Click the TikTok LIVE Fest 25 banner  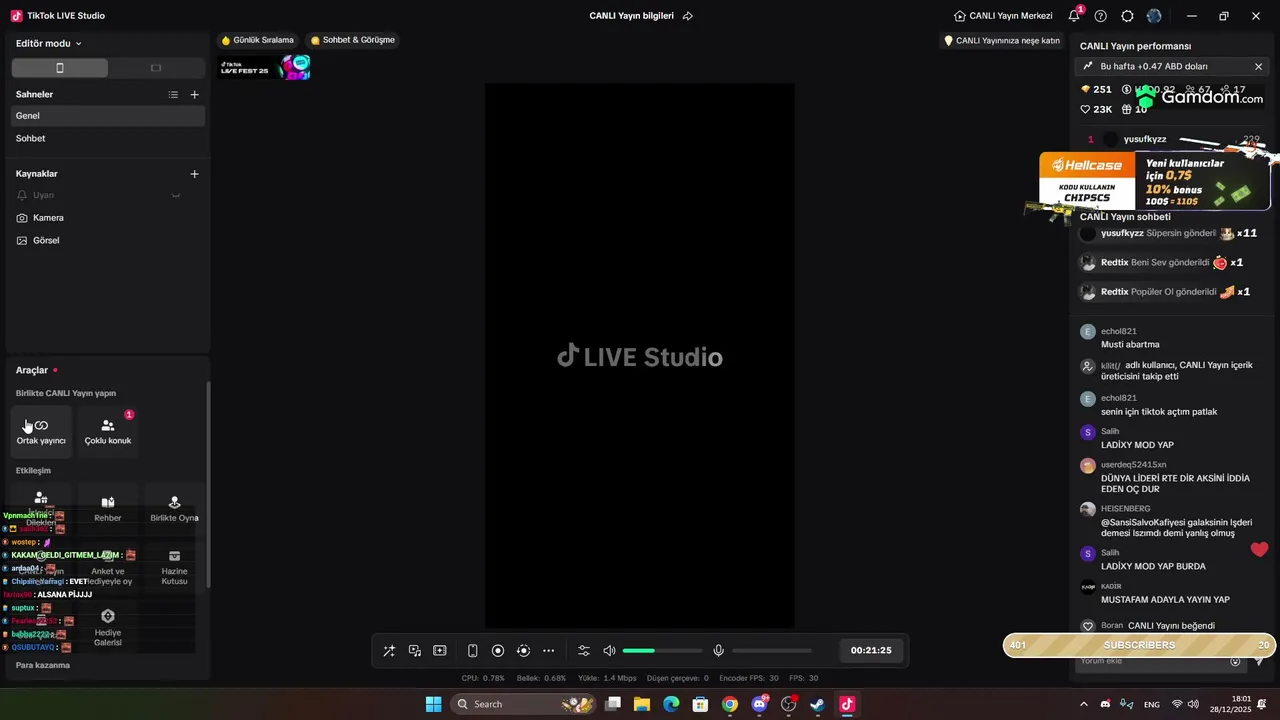(265, 67)
